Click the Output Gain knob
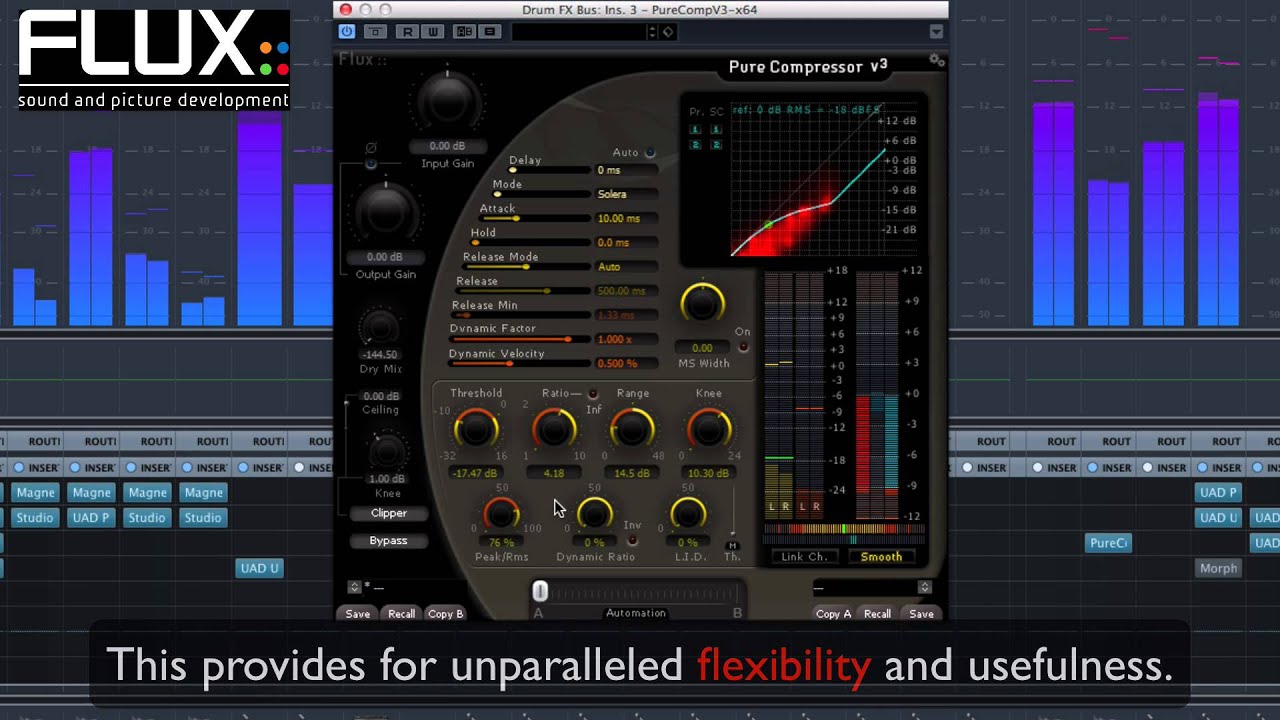The image size is (1280, 720). point(385,211)
